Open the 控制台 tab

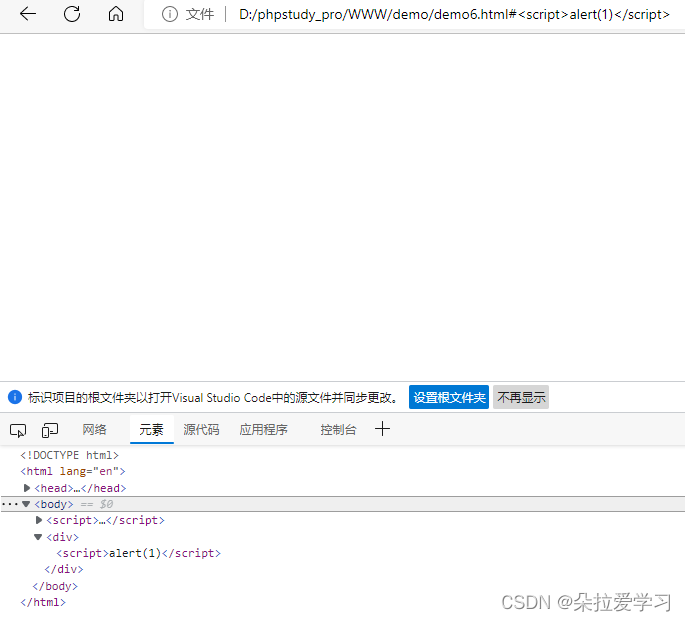(x=338, y=430)
